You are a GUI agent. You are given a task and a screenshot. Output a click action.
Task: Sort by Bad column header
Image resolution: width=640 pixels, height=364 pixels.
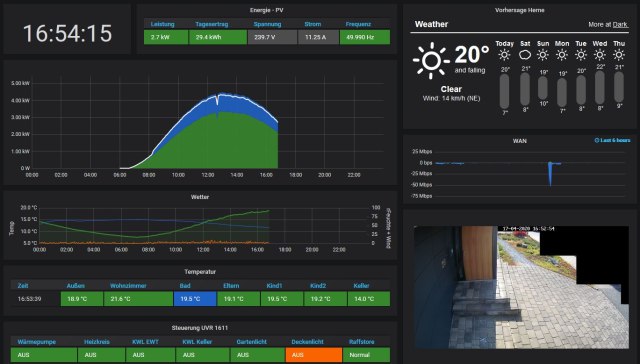[x=185, y=286]
